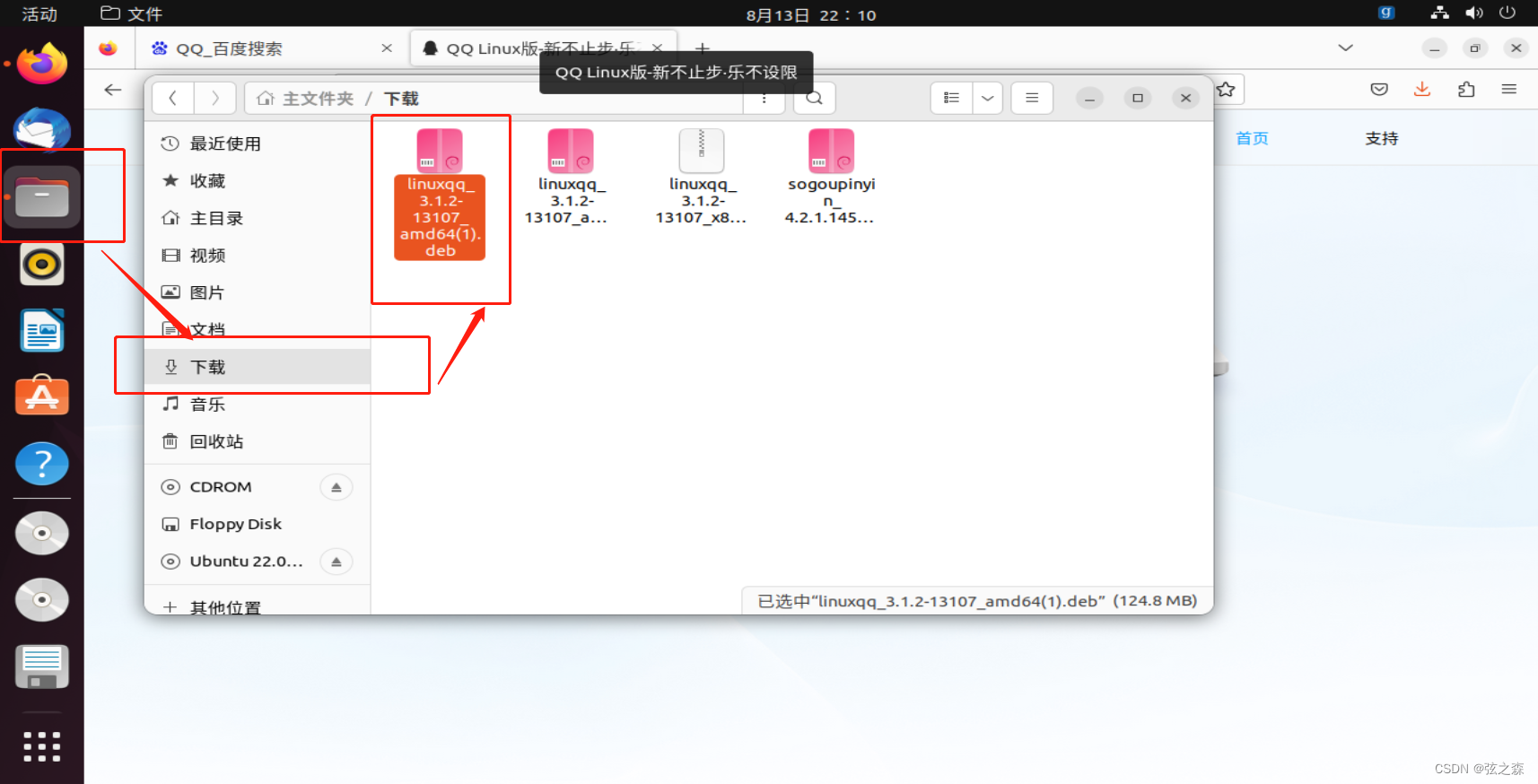Open the clock showing 8月13日 22:10
Viewport: 1538px width, 784px height.
pyautogui.click(x=811, y=14)
